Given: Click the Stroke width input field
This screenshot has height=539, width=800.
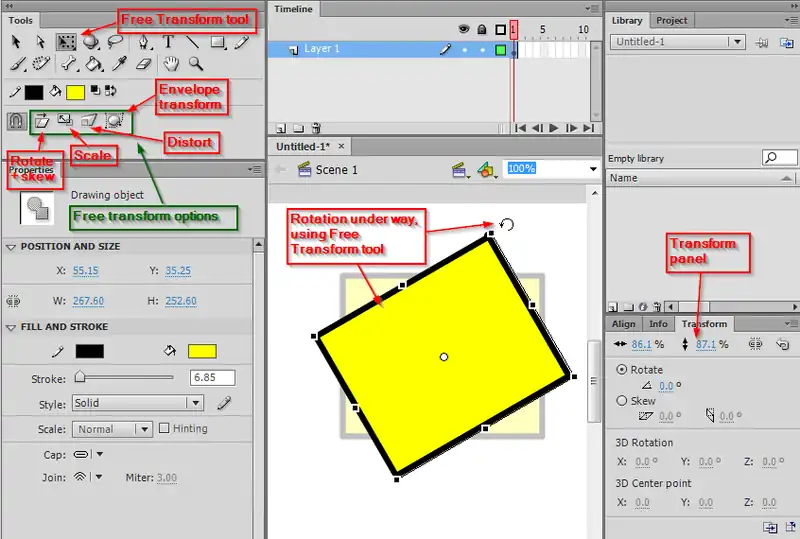Looking at the screenshot, I should tap(212, 378).
